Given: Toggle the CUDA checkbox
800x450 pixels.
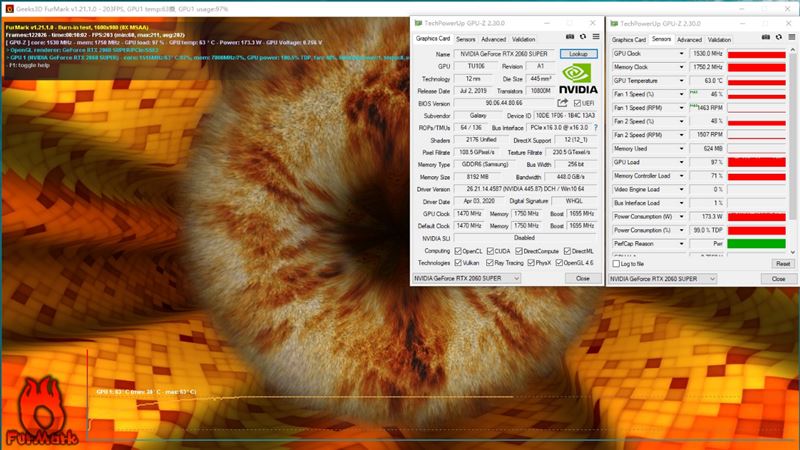Looking at the screenshot, I should pos(490,251).
